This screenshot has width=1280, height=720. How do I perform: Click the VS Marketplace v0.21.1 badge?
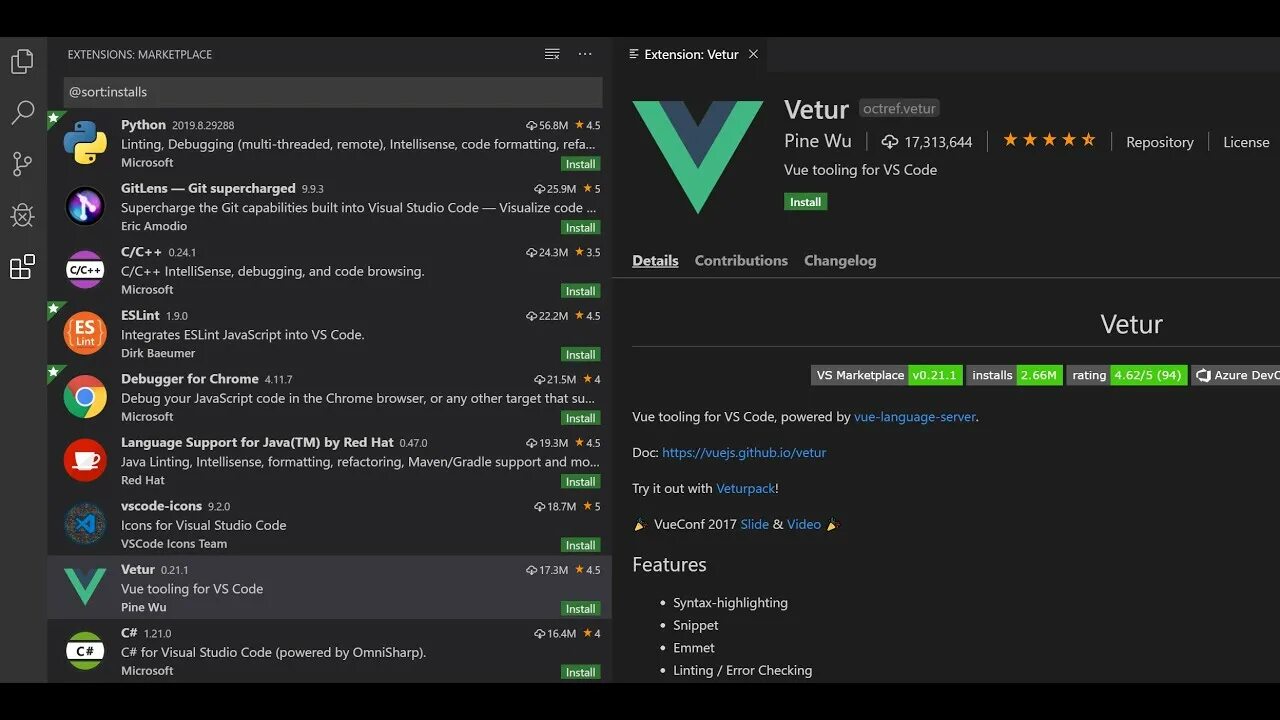tap(887, 375)
